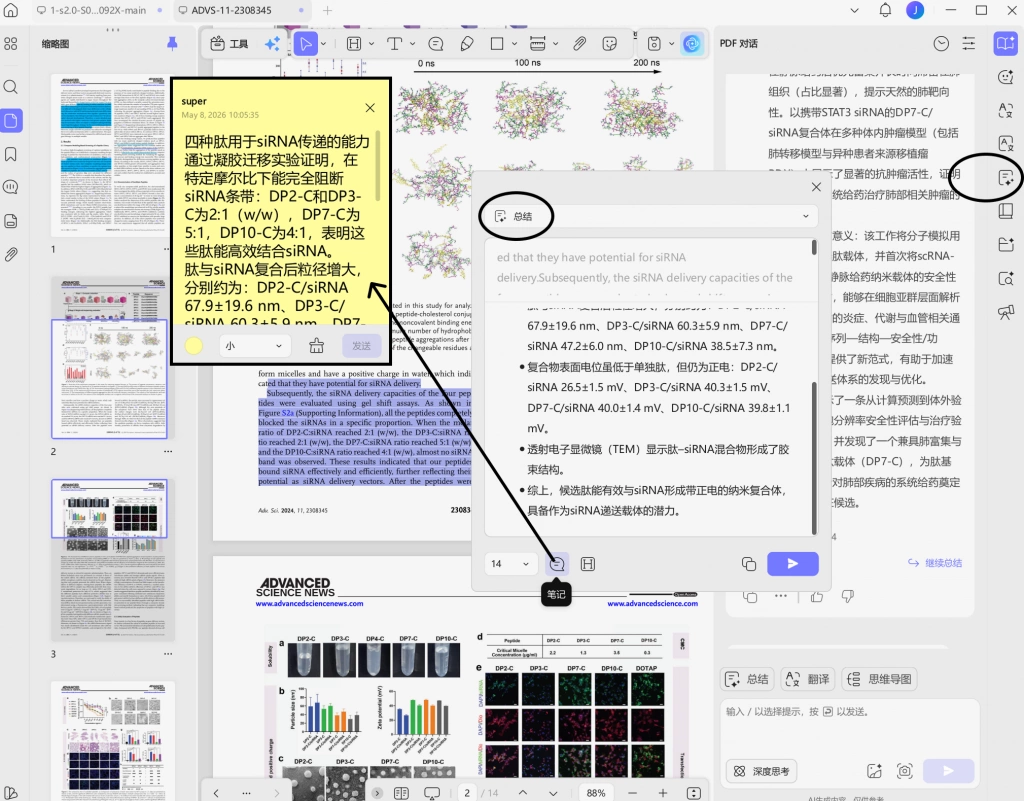Click the 总结 quick prompt button
This screenshot has height=801, width=1024.
747,679
